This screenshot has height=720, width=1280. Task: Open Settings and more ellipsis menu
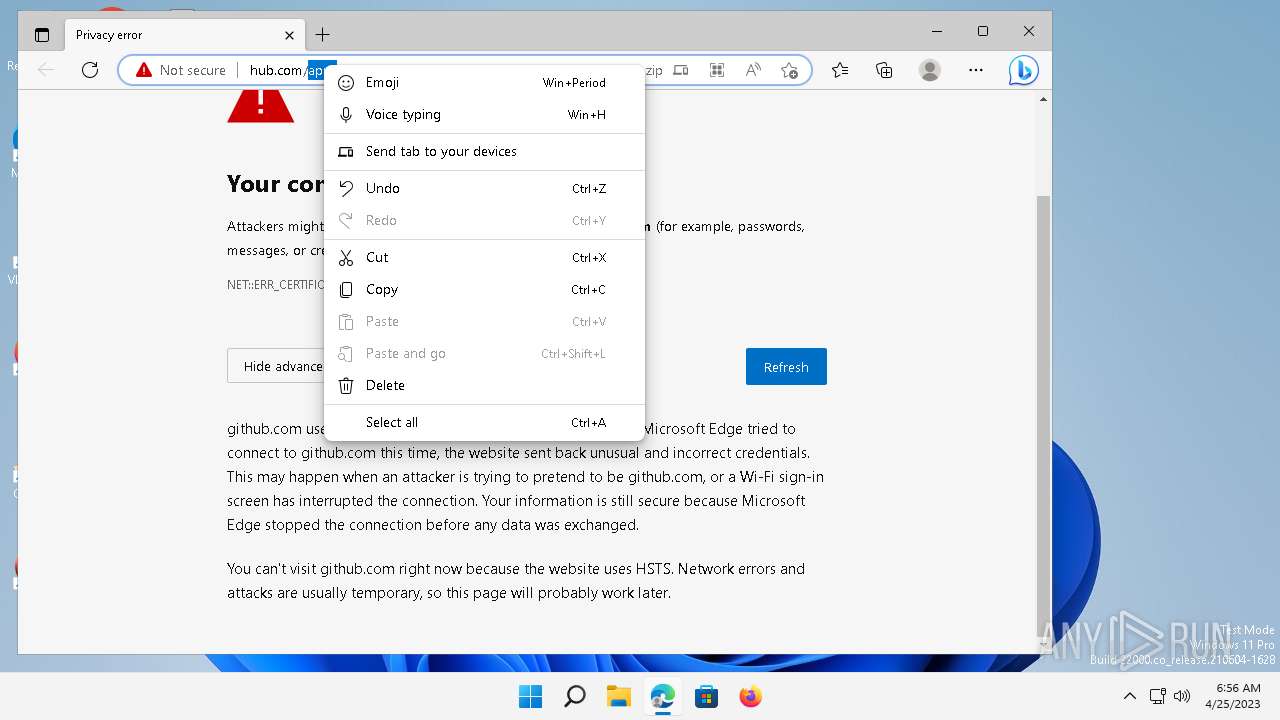point(976,70)
